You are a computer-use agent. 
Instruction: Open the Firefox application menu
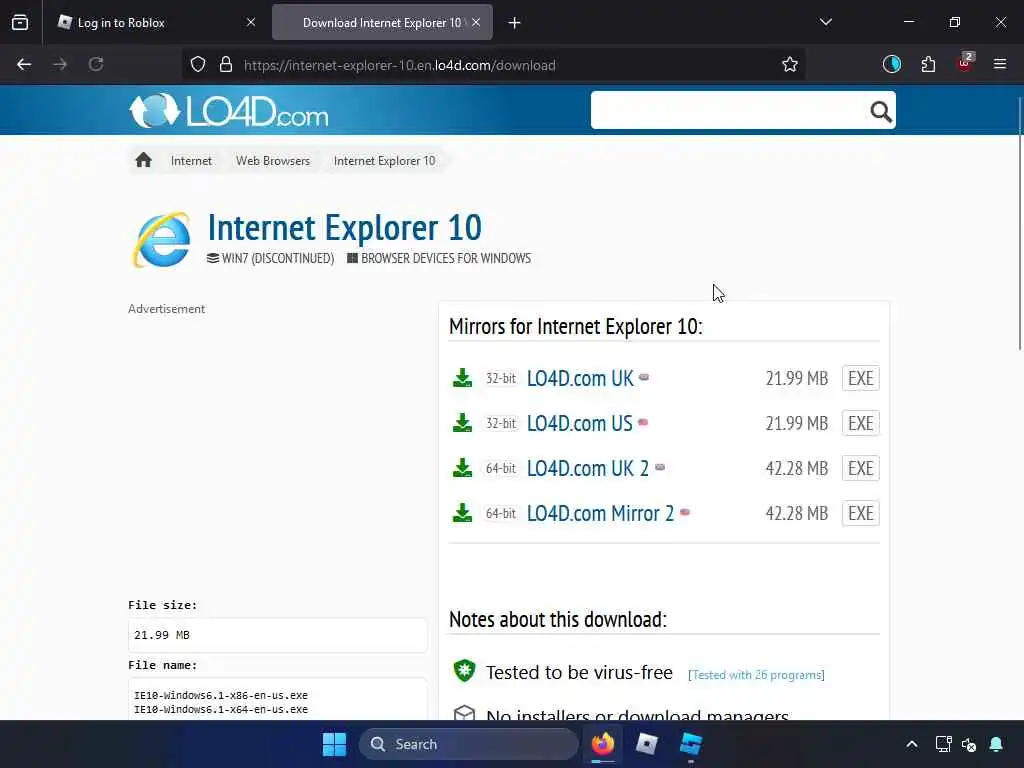[1000, 64]
